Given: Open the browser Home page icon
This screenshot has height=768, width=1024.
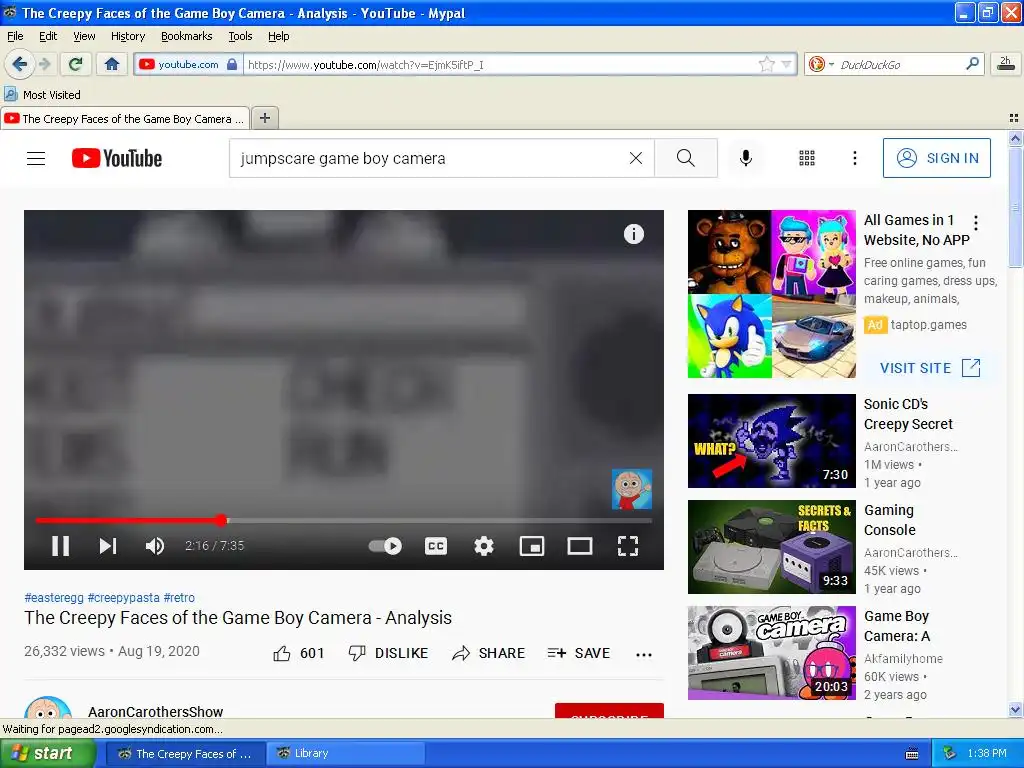Looking at the screenshot, I should pyautogui.click(x=112, y=64).
